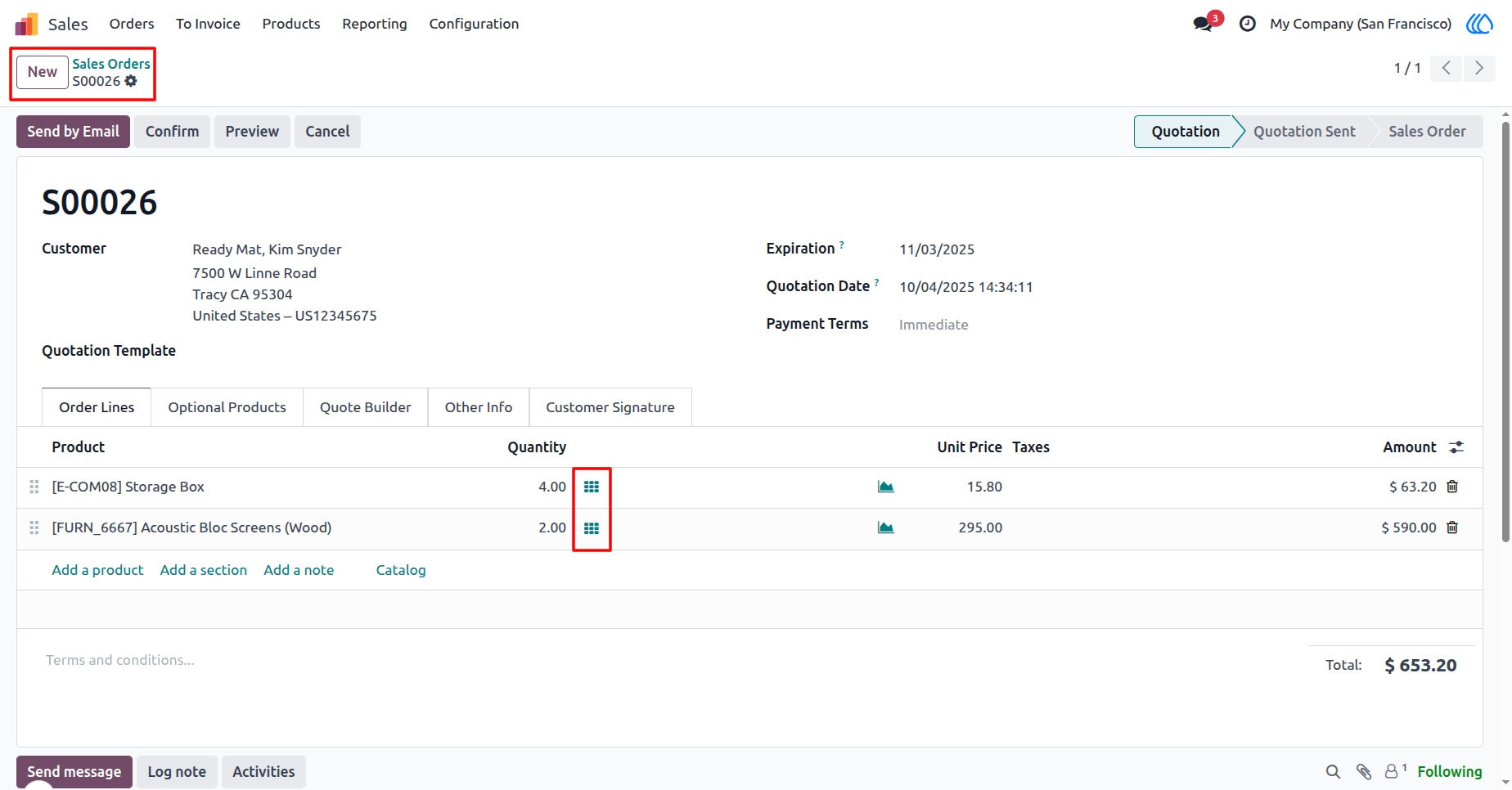Show forecast chart icon for Storage Box
This screenshot has width=1512, height=790.
(885, 487)
